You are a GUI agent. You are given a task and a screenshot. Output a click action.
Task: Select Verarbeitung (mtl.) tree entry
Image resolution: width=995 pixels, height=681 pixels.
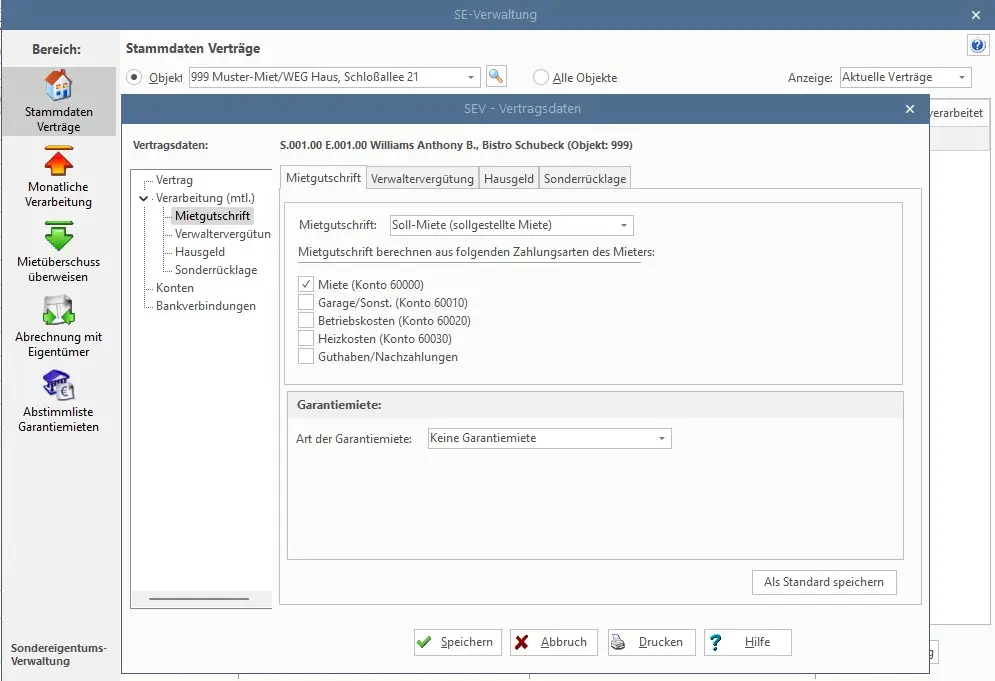click(x=205, y=198)
